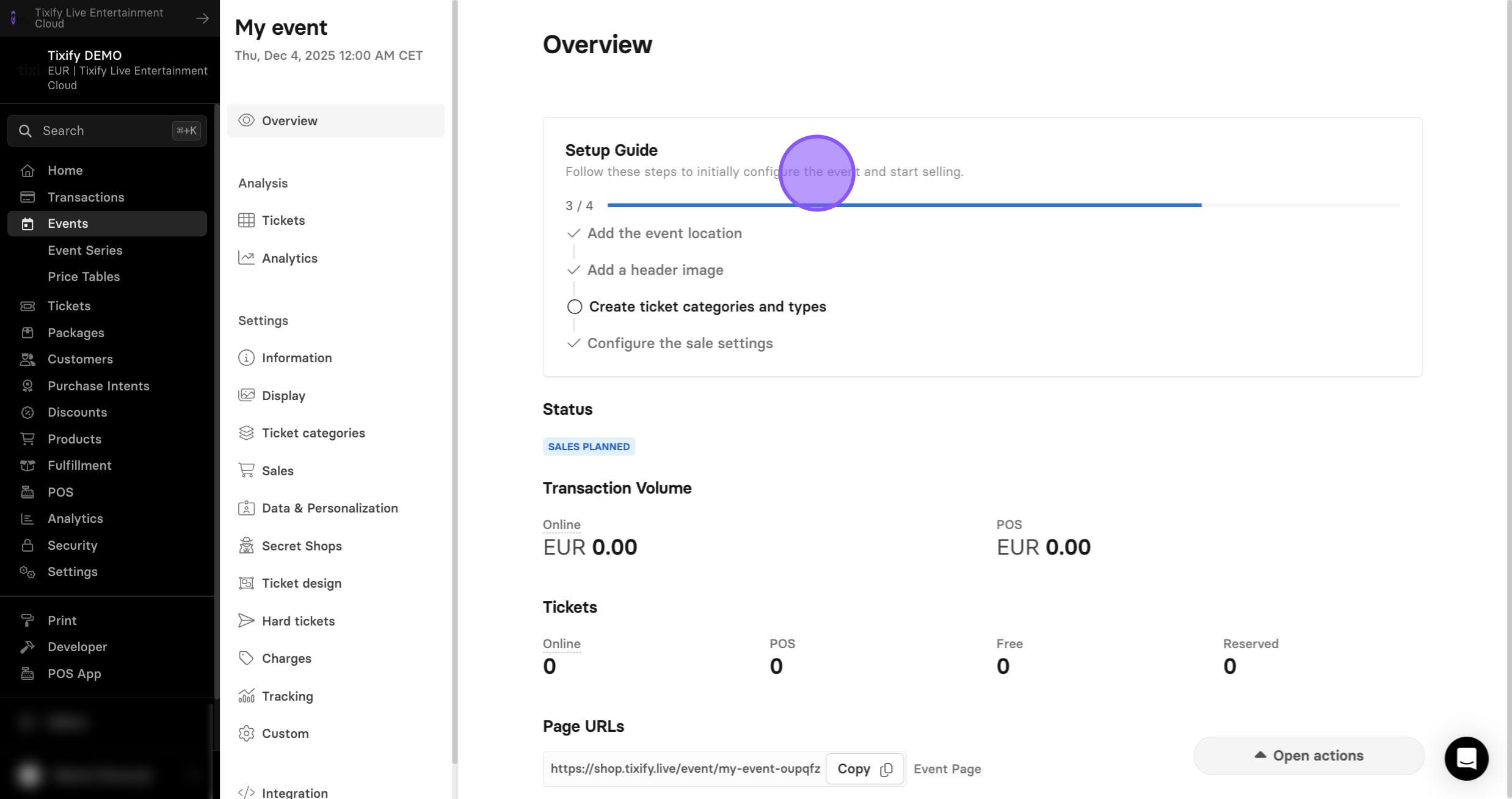Click Configure the sale settings step
Image resolution: width=1512 pixels, height=799 pixels.
click(680, 343)
